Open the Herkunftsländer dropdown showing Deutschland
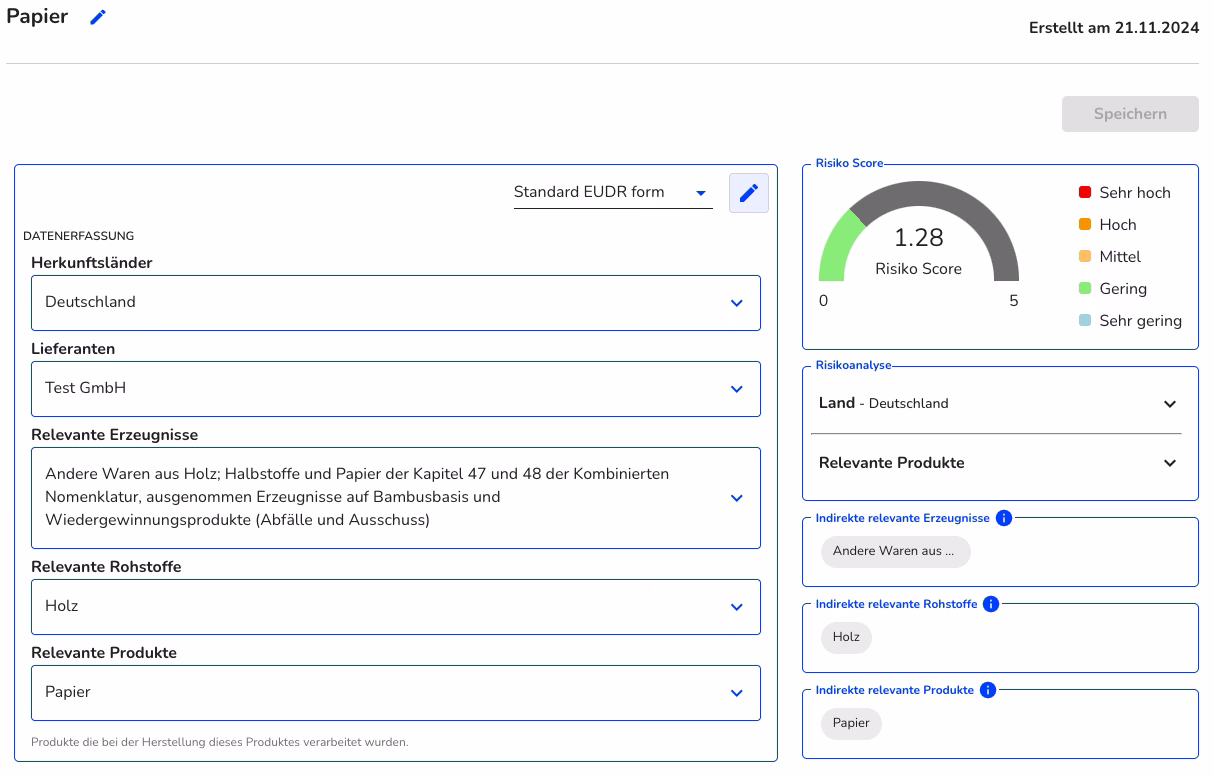This screenshot has width=1214, height=776. (395, 303)
